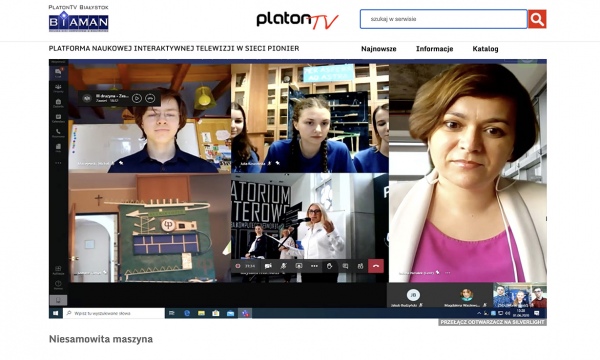Screen dimensions: 600x360
Task: Open Files icon in Teams sidebar
Action: [x=58, y=148]
